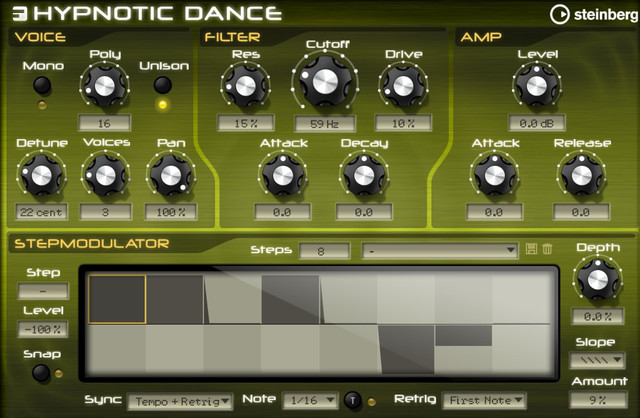Select the fourth dark step in grid
640x418 pixels.
[290, 299]
